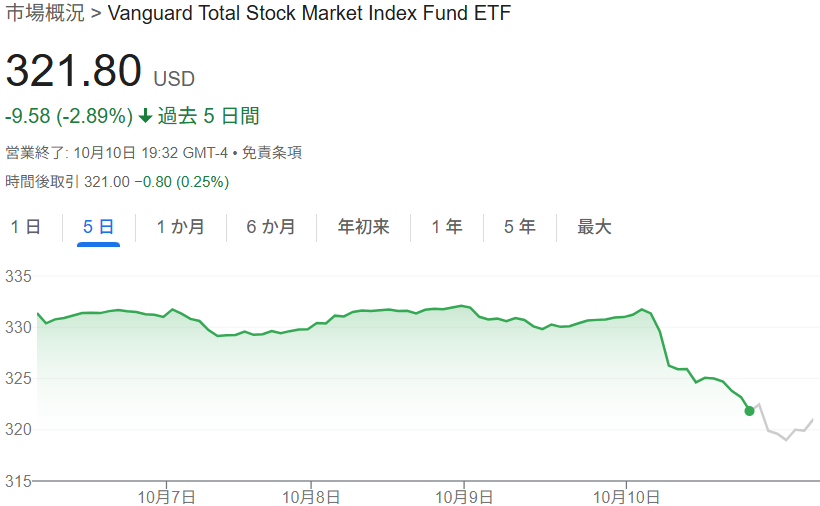The width and height of the screenshot is (820, 506).
Task: Click the green down arrow icon
Action: [x=145, y=116]
